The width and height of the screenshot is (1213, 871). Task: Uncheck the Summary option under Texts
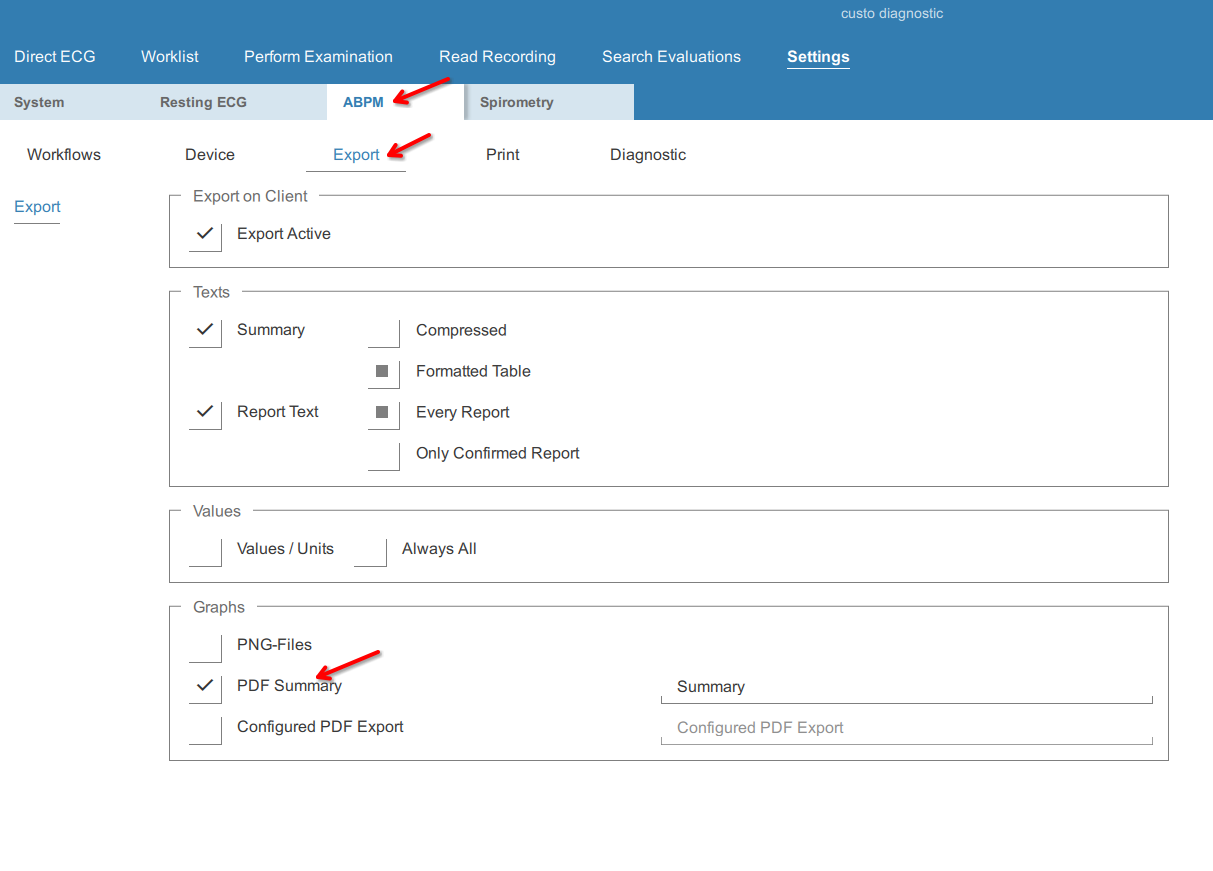(x=204, y=332)
